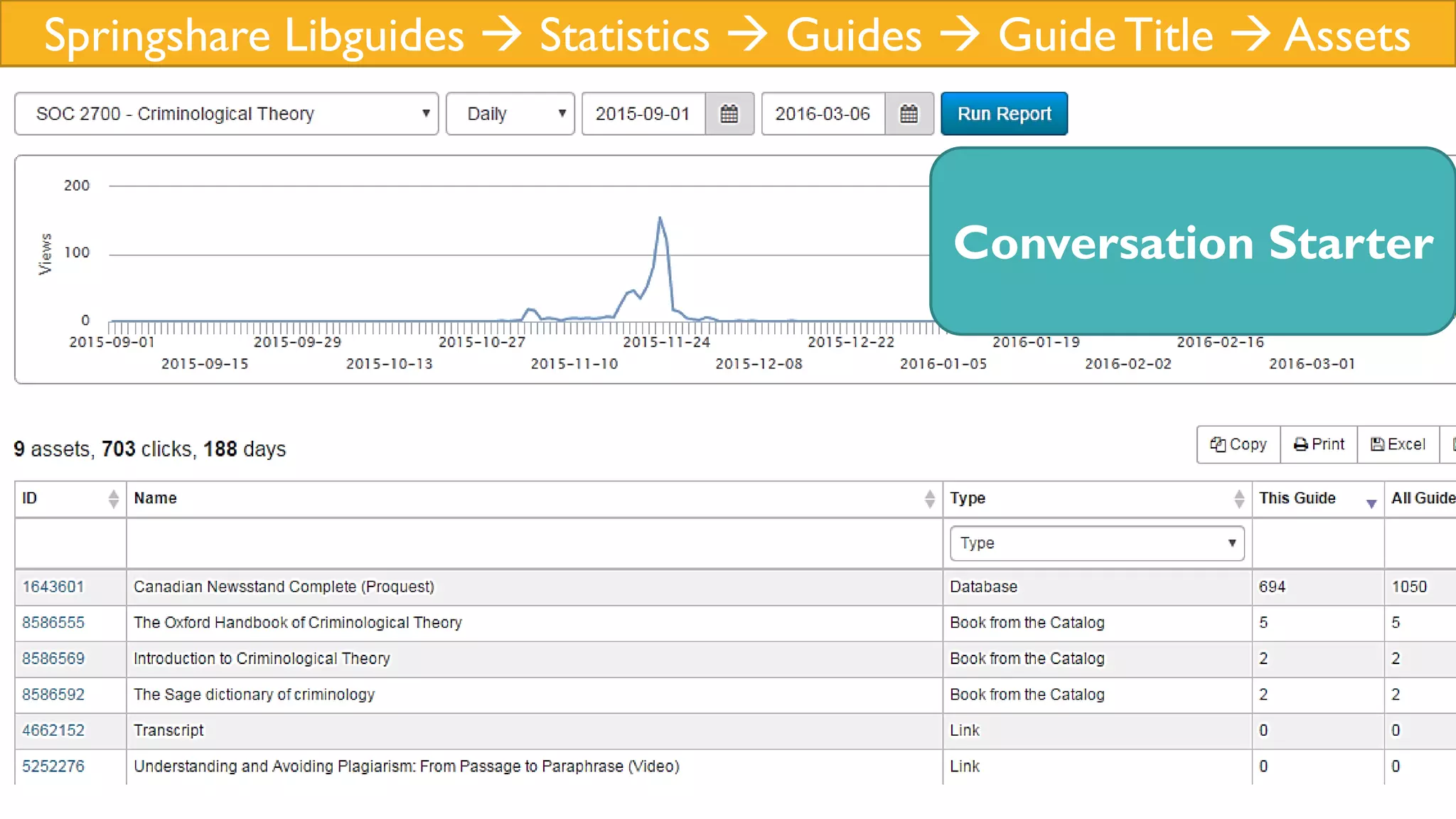Click the 1050 All Guides value
This screenshot has width=1456, height=819.
pyautogui.click(x=1409, y=587)
